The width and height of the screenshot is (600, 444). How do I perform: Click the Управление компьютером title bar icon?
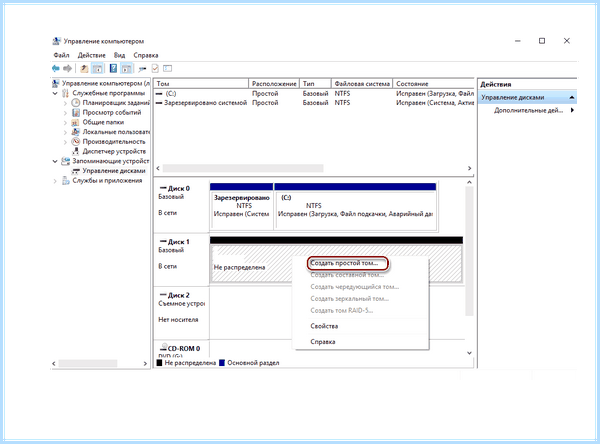point(56,41)
